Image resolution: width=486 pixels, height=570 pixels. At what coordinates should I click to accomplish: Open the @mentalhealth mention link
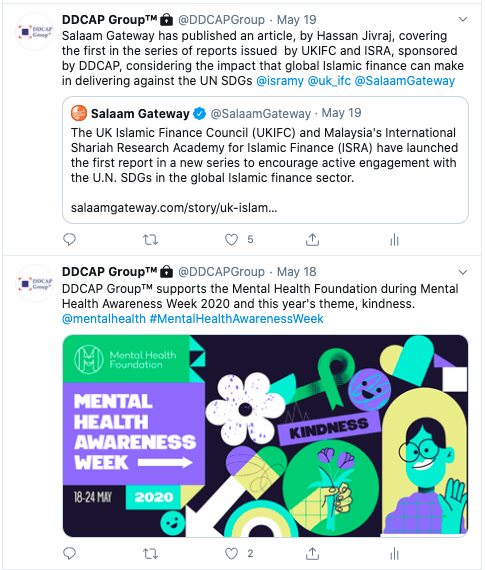tap(104, 319)
